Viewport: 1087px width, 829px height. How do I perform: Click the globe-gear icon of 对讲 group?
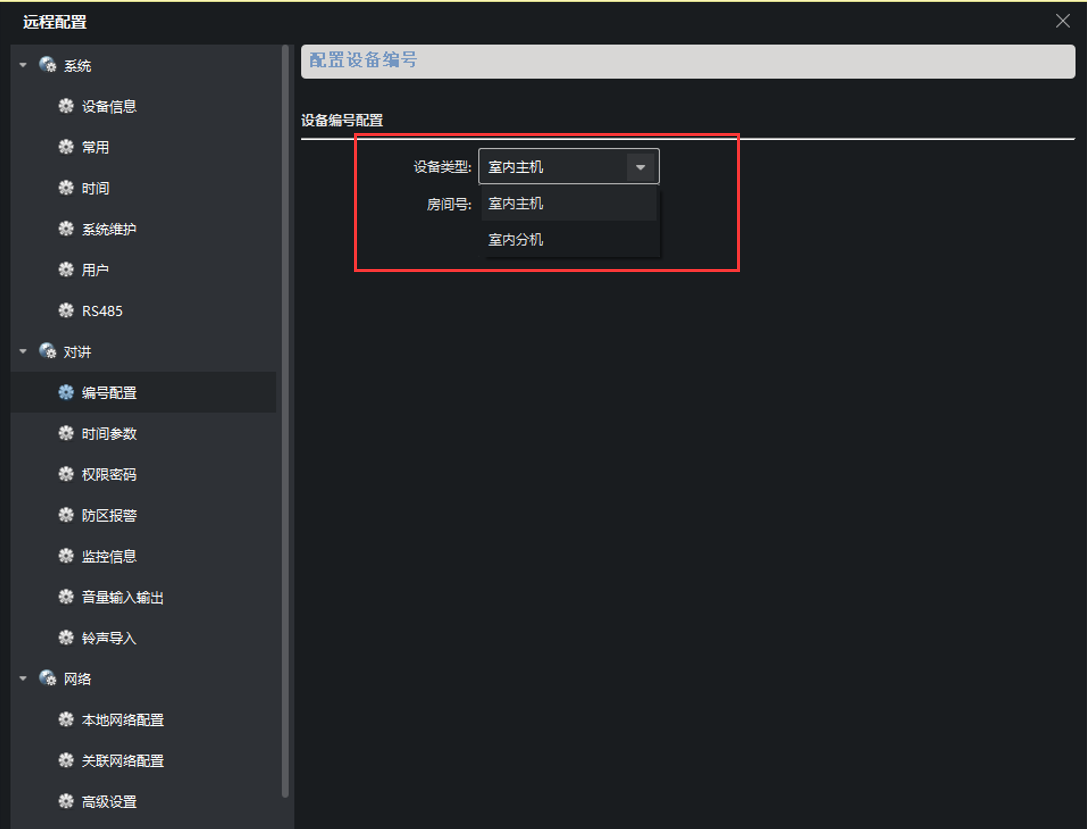click(48, 351)
